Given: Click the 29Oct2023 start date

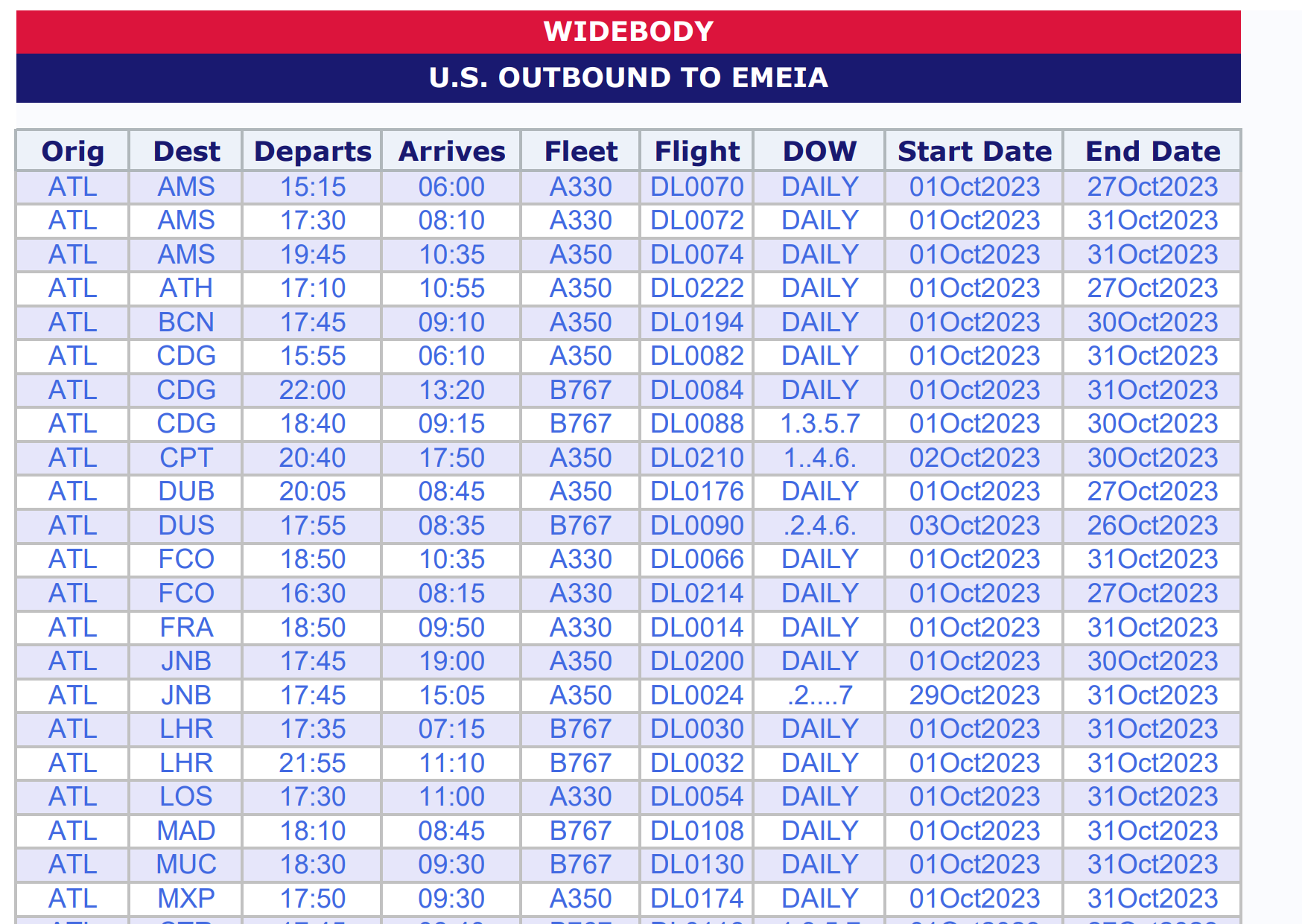Looking at the screenshot, I should (x=974, y=695).
